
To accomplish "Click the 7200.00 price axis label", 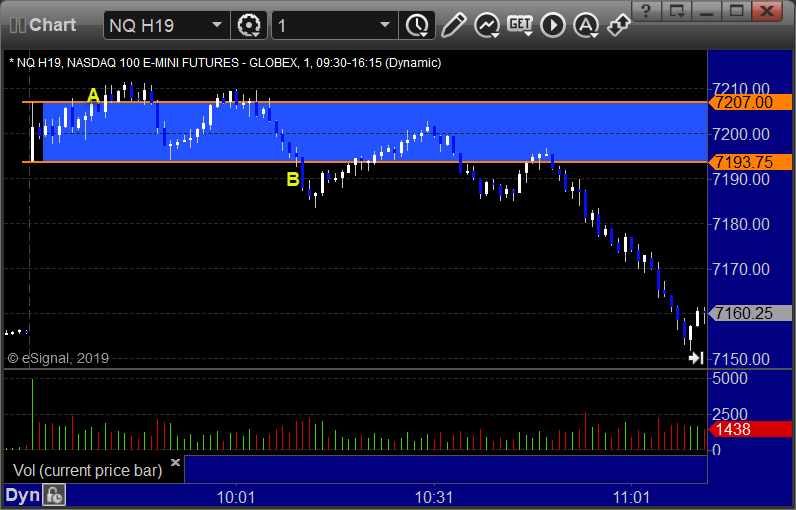I will coord(741,134).
